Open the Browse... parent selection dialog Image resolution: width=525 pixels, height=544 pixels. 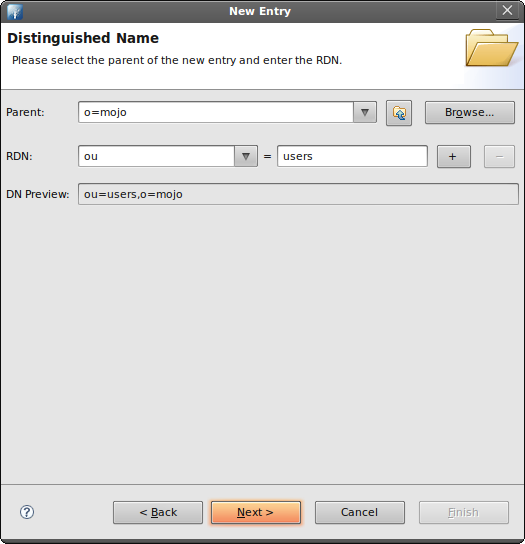[469, 112]
